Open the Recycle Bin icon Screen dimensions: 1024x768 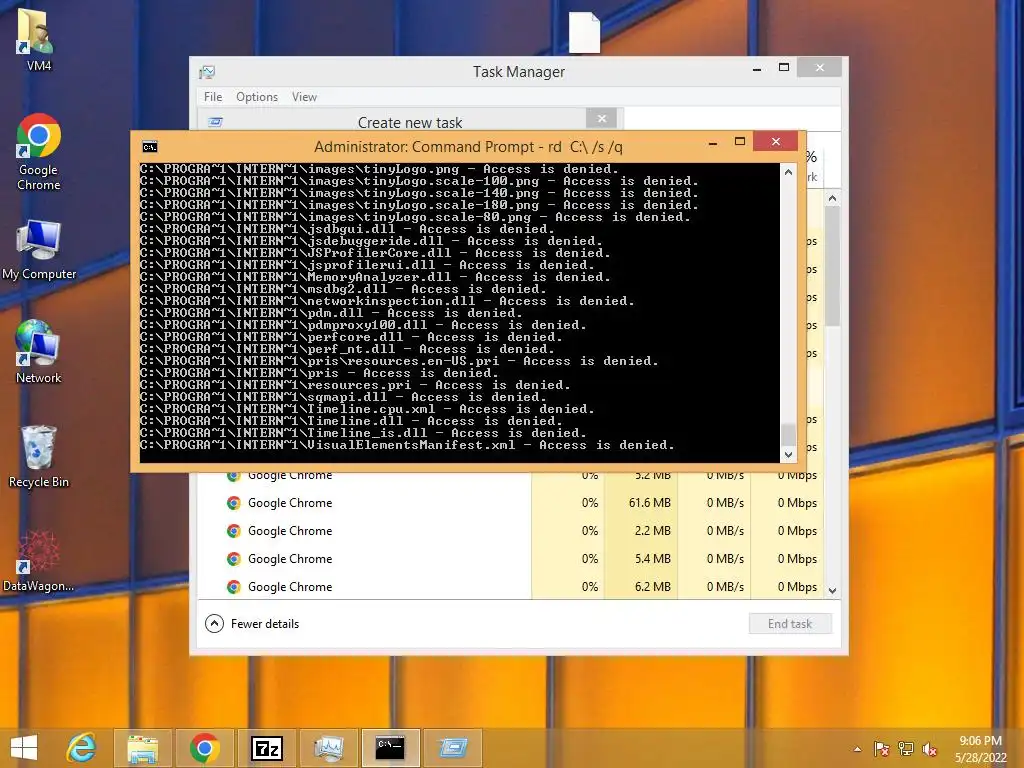[x=39, y=456]
